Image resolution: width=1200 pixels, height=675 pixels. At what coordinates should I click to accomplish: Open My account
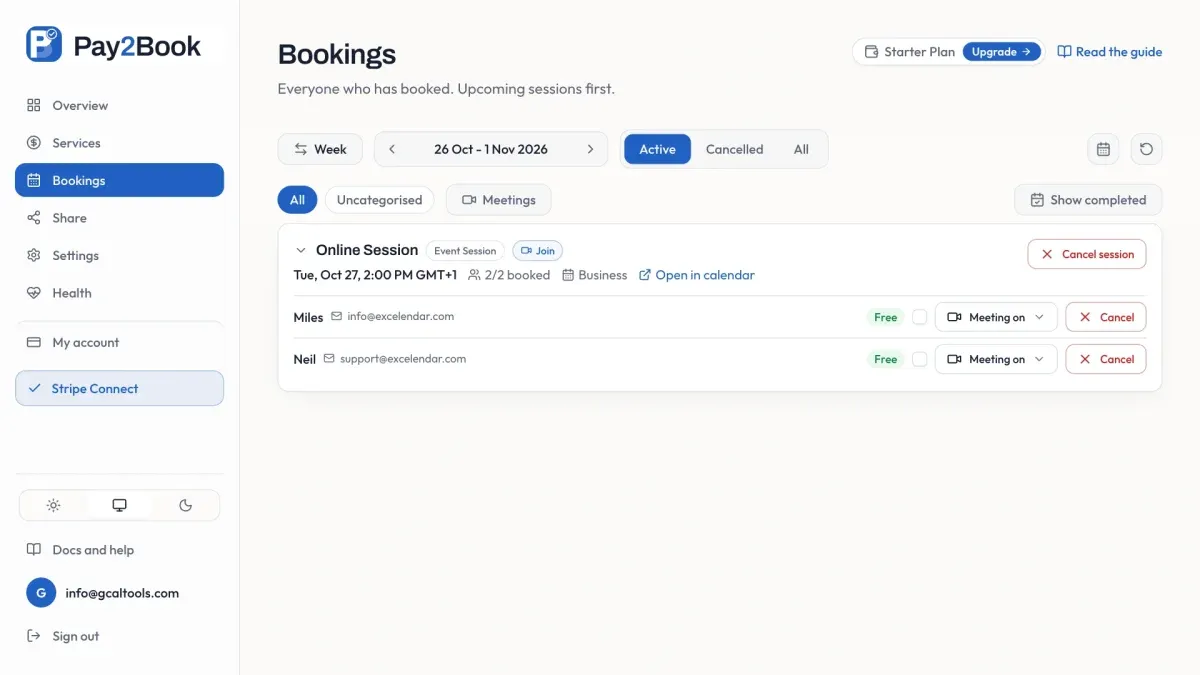(119, 342)
